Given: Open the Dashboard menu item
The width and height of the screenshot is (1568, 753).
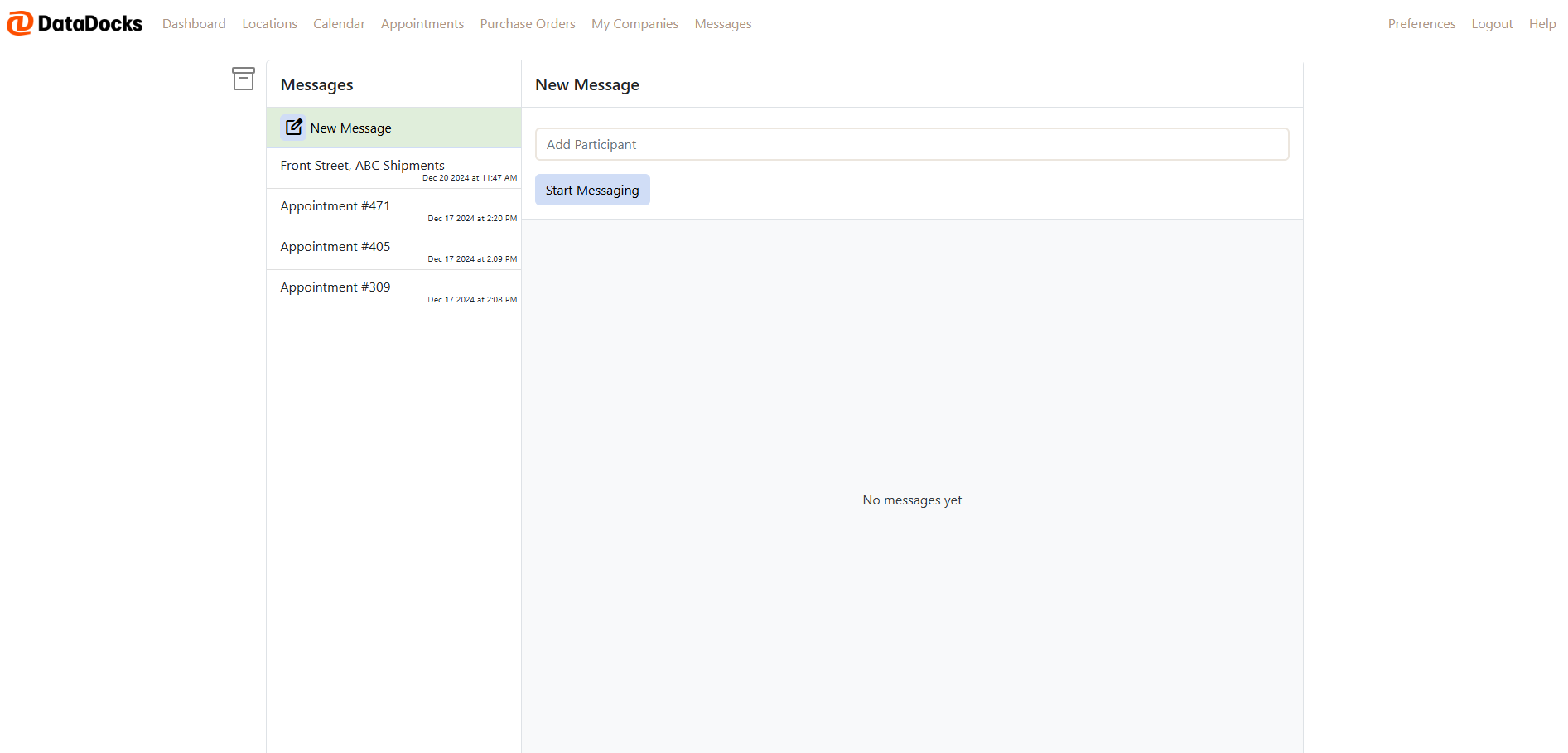Looking at the screenshot, I should coord(194,24).
